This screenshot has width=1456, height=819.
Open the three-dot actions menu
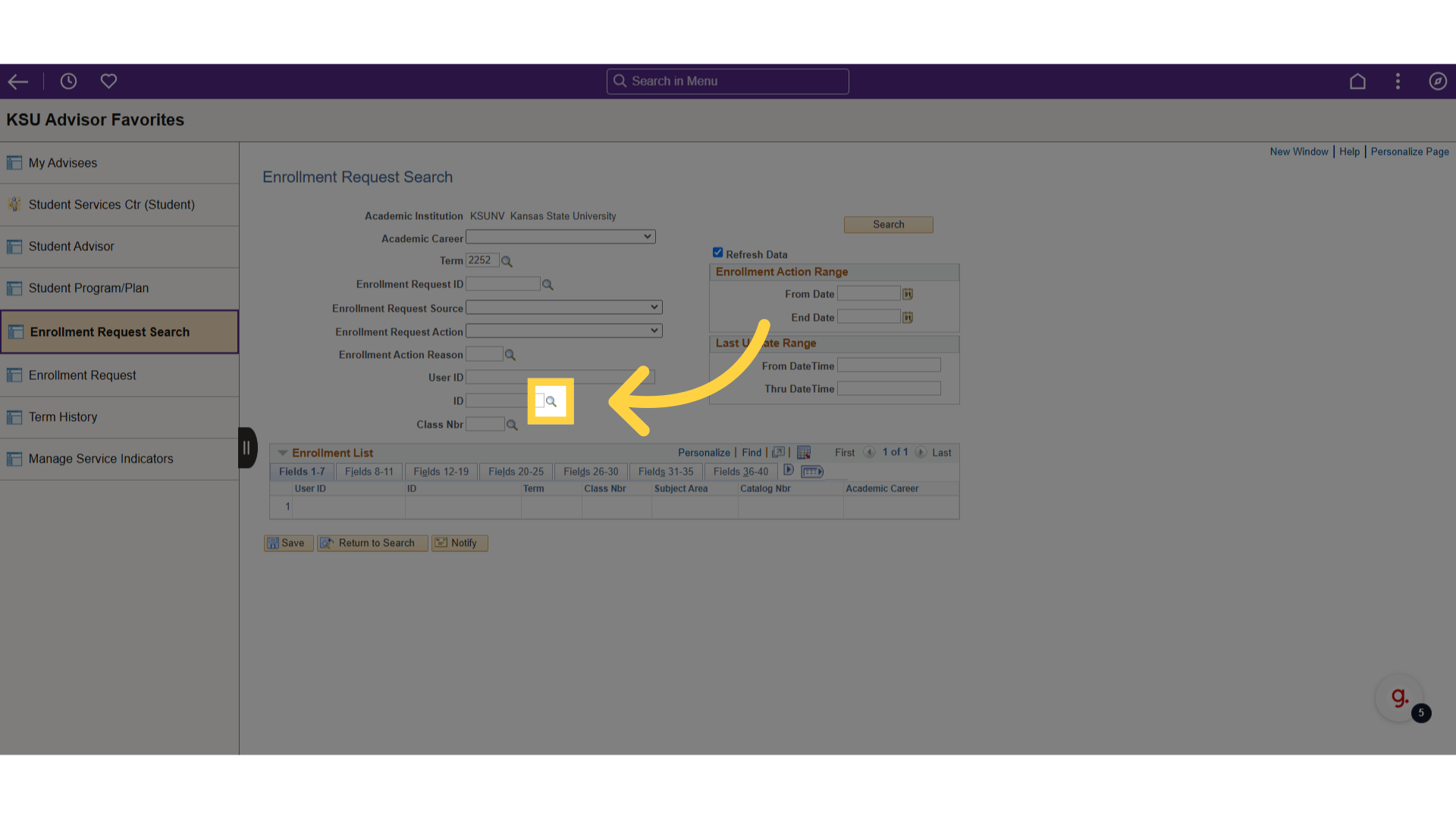pyautogui.click(x=1398, y=81)
